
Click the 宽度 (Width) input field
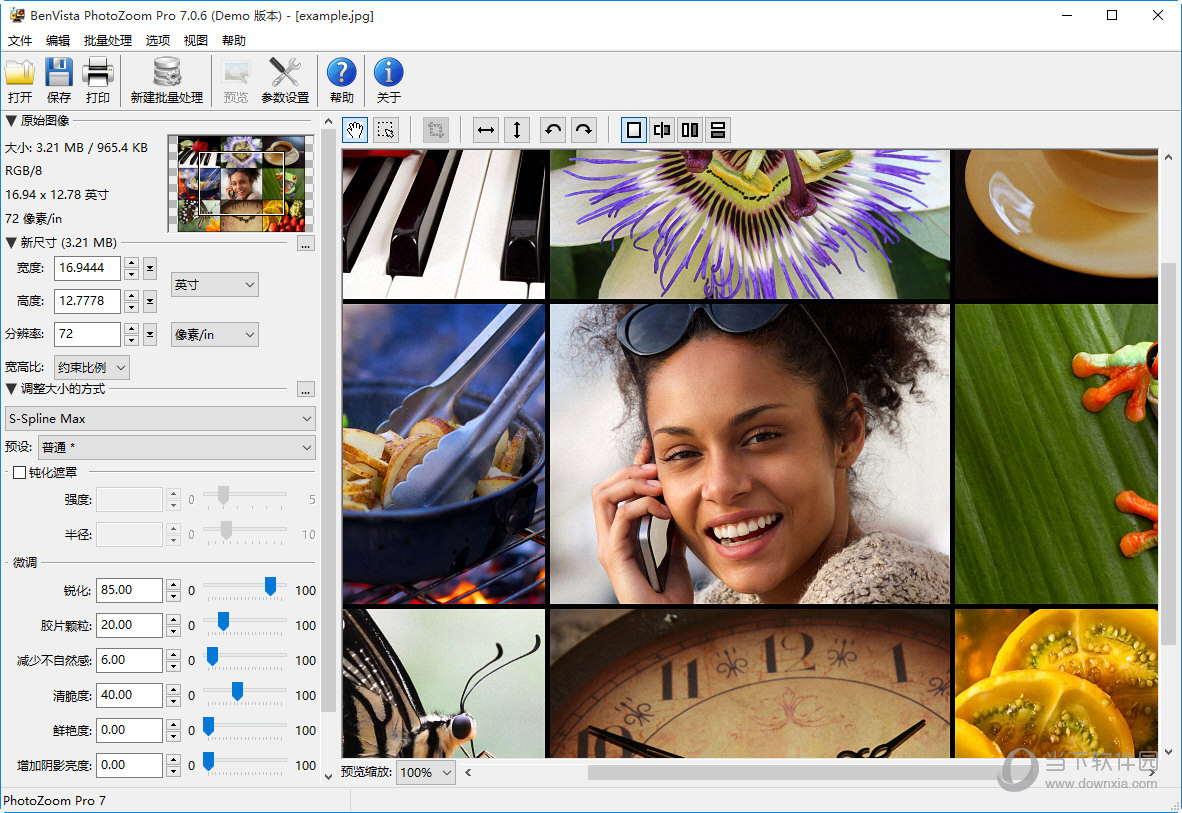(x=88, y=268)
